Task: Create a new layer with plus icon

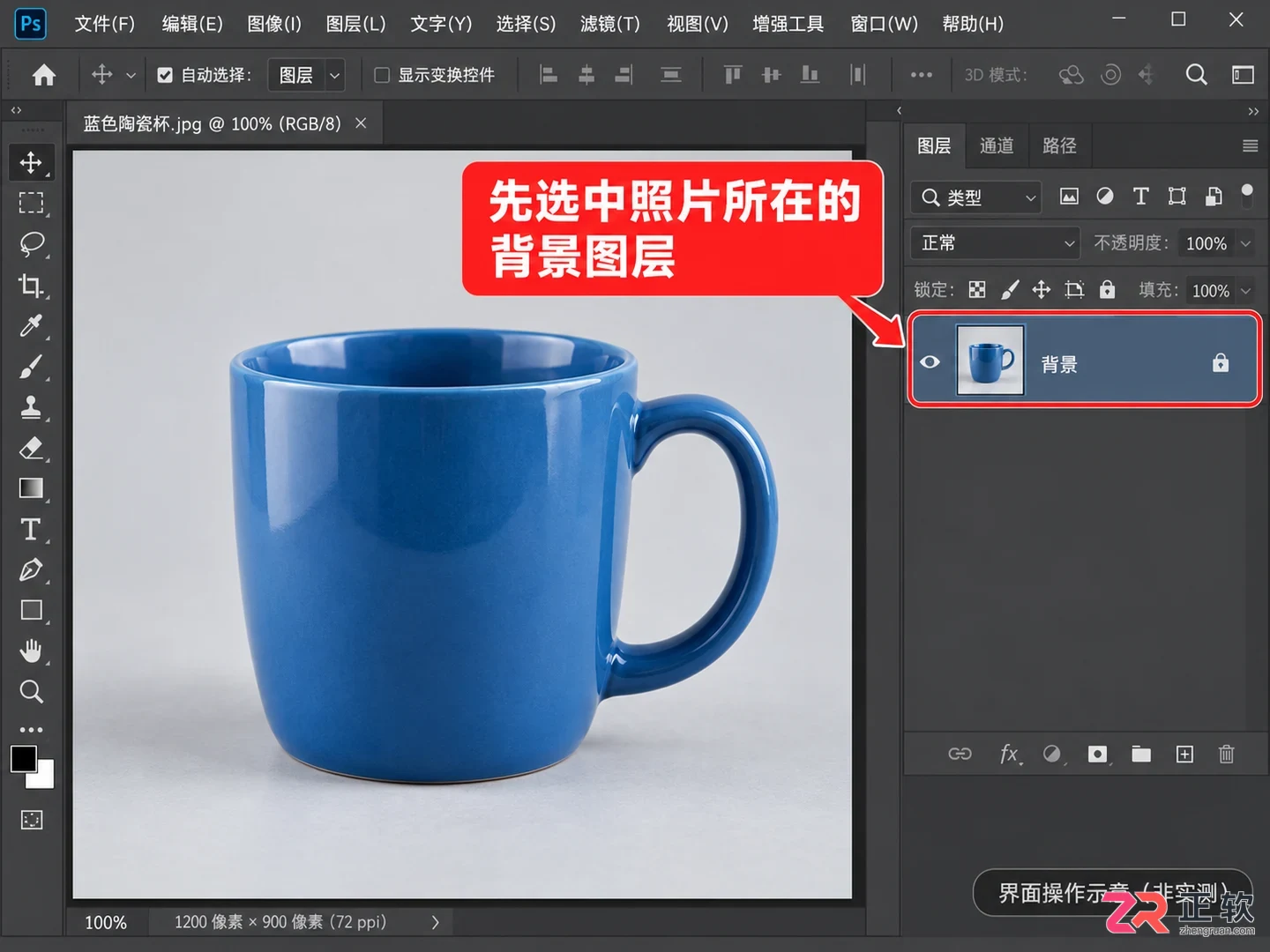Action: point(1184,754)
